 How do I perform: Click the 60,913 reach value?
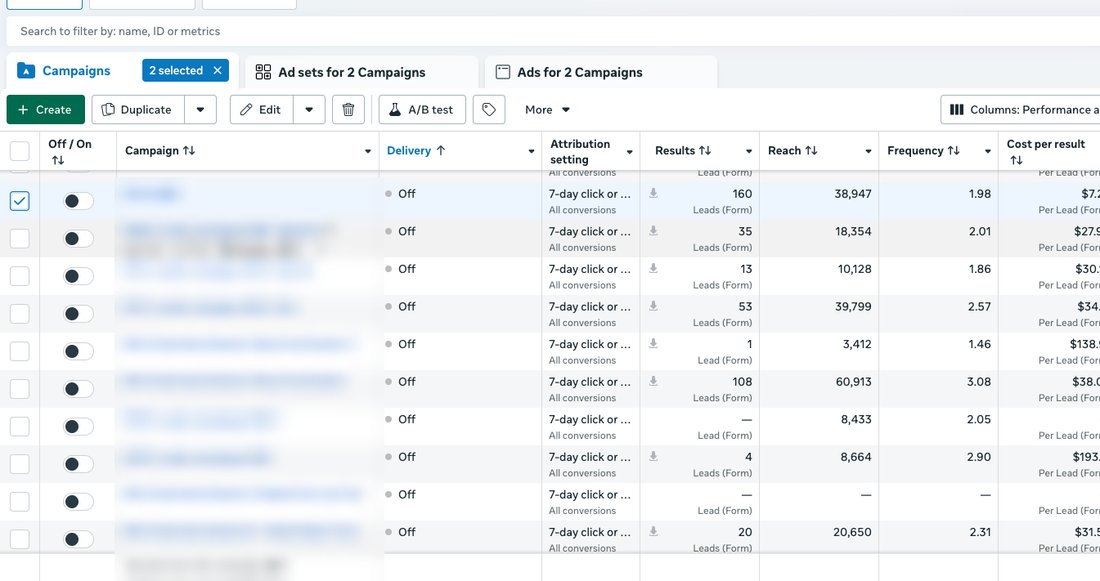pos(852,382)
